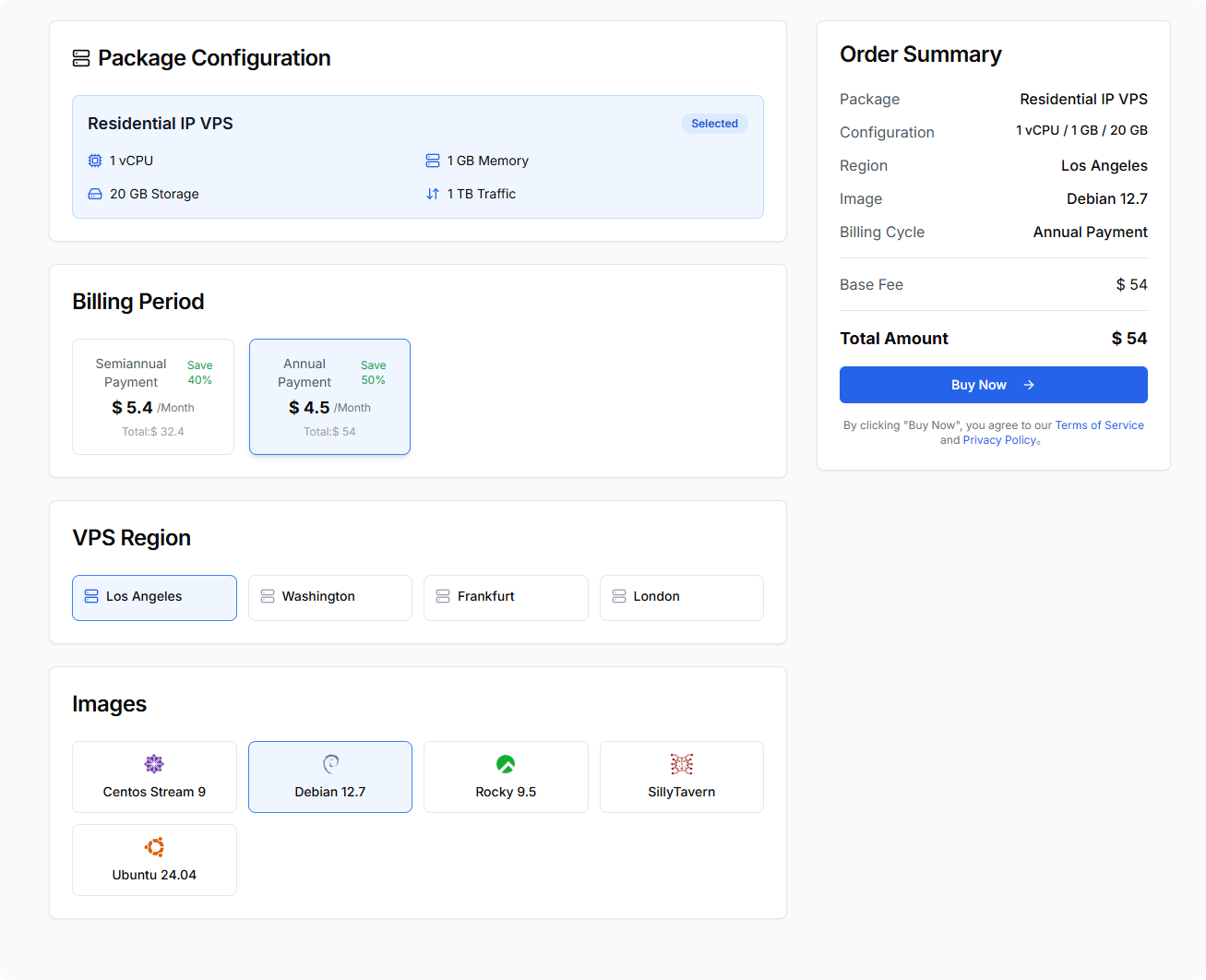The width and height of the screenshot is (1206, 980).
Task: Click the Rocky 9.5 green logo
Action: (506, 764)
